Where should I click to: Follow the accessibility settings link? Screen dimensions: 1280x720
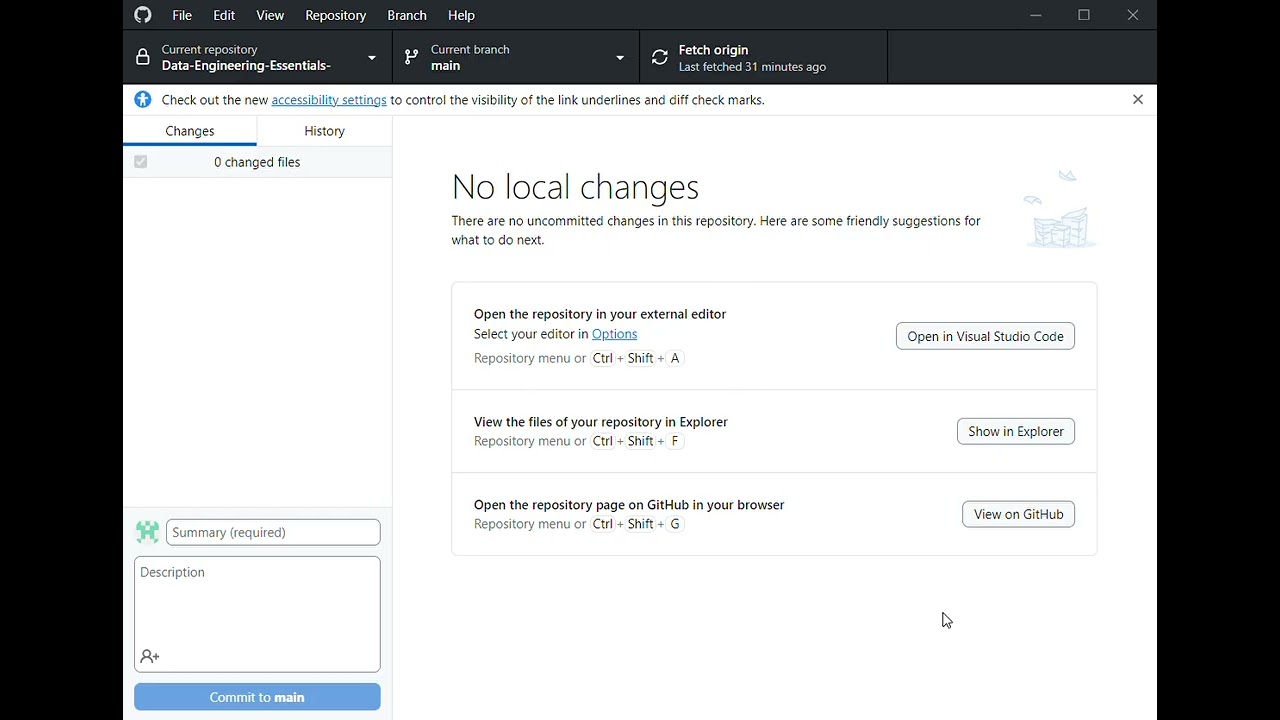point(329,100)
